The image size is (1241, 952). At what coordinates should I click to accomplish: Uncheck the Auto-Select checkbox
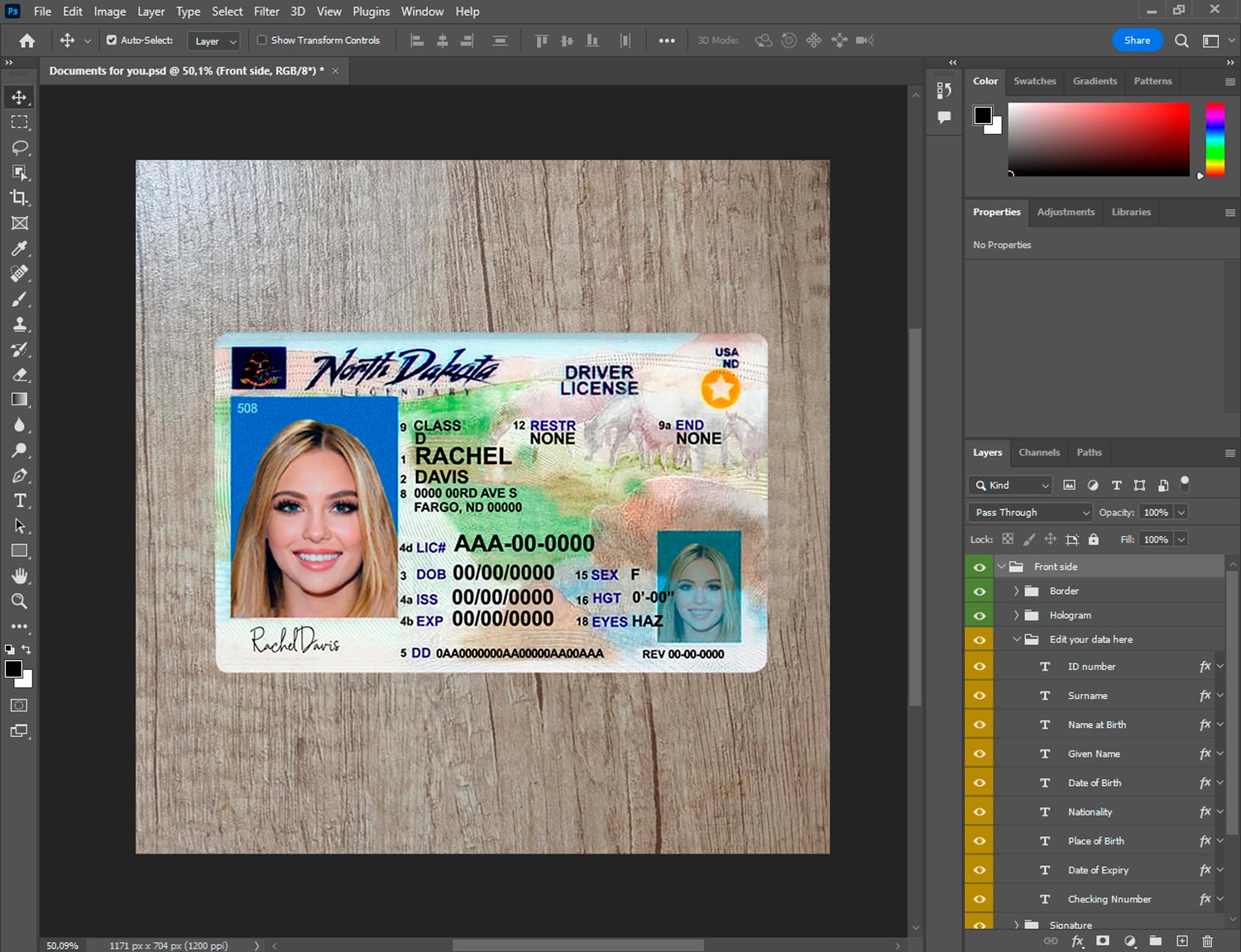click(x=112, y=40)
